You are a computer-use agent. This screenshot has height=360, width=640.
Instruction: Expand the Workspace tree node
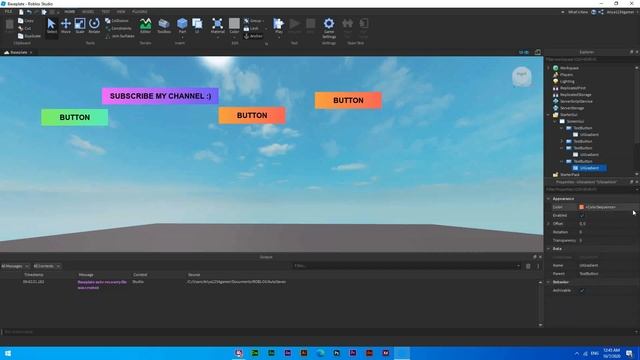[x=549, y=68]
